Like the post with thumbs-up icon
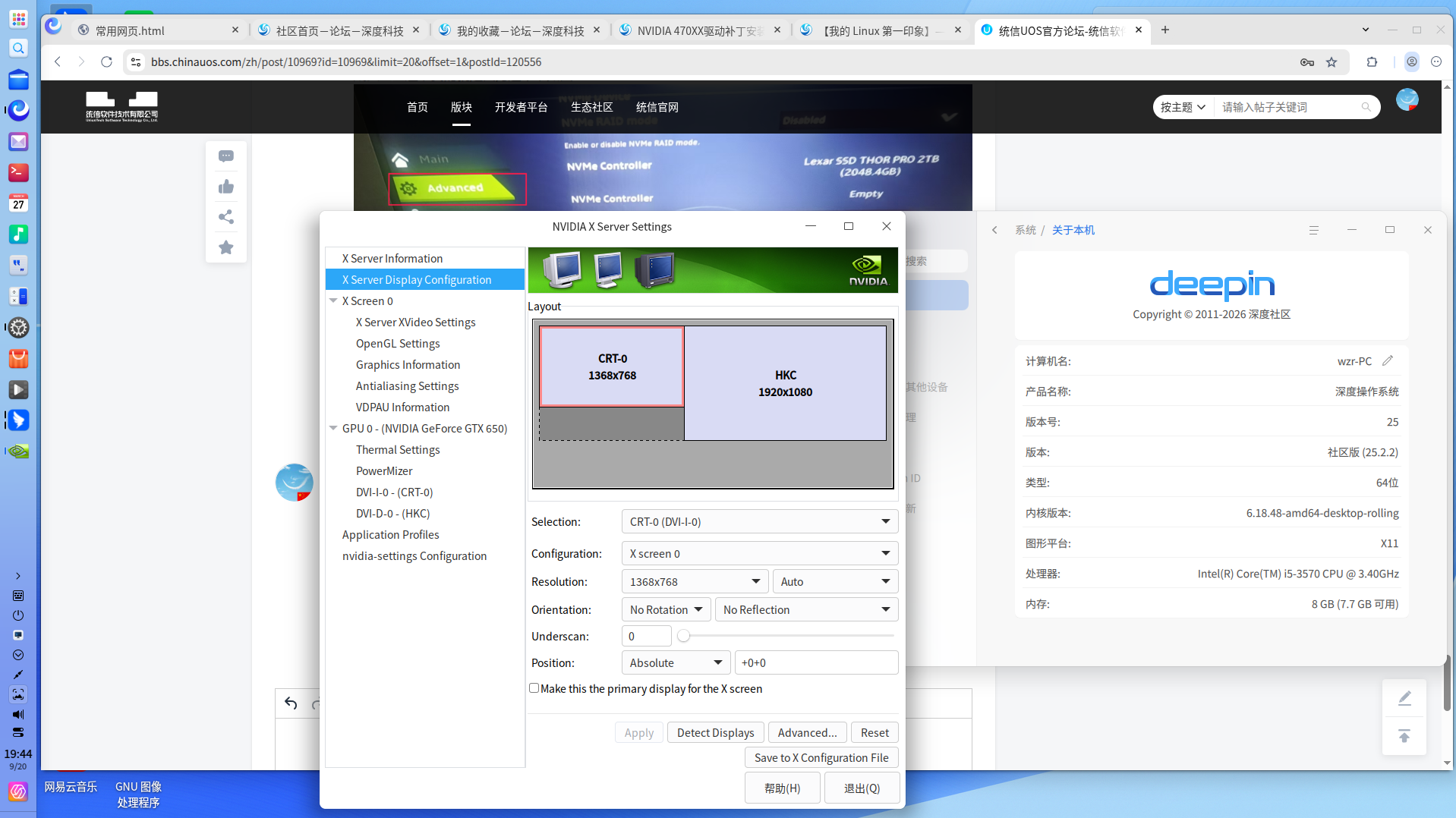 point(226,187)
